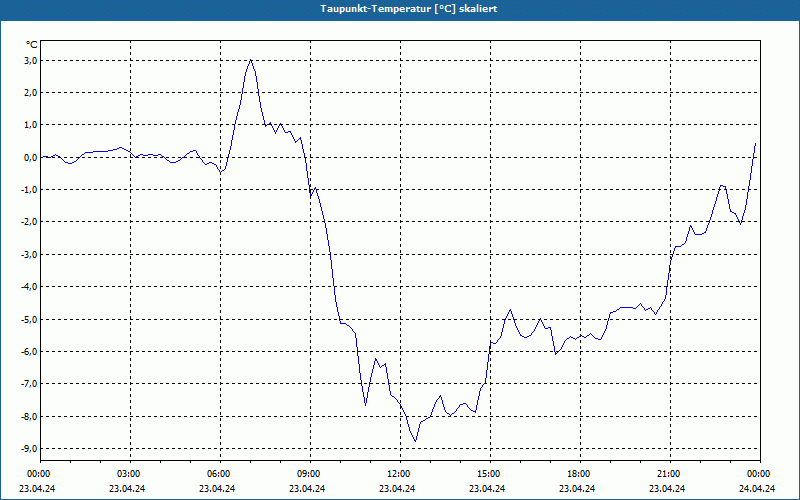Click the 06:00 time axis label

pyautogui.click(x=218, y=474)
